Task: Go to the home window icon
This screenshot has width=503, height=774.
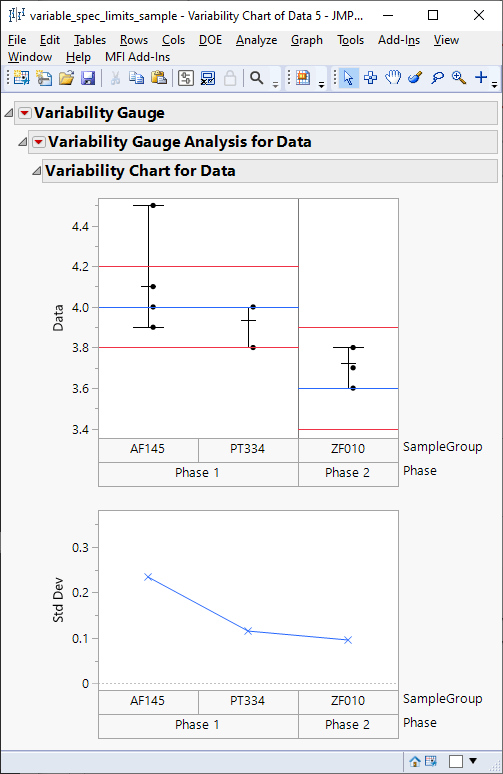Action: point(415,761)
